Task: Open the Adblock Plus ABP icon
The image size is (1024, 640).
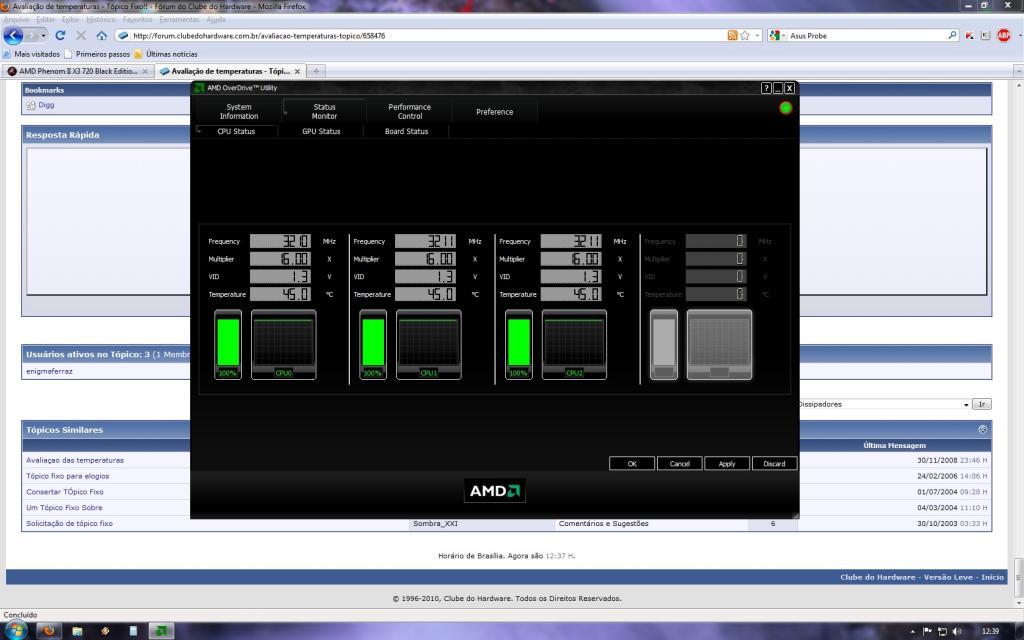Action: coord(1004,35)
